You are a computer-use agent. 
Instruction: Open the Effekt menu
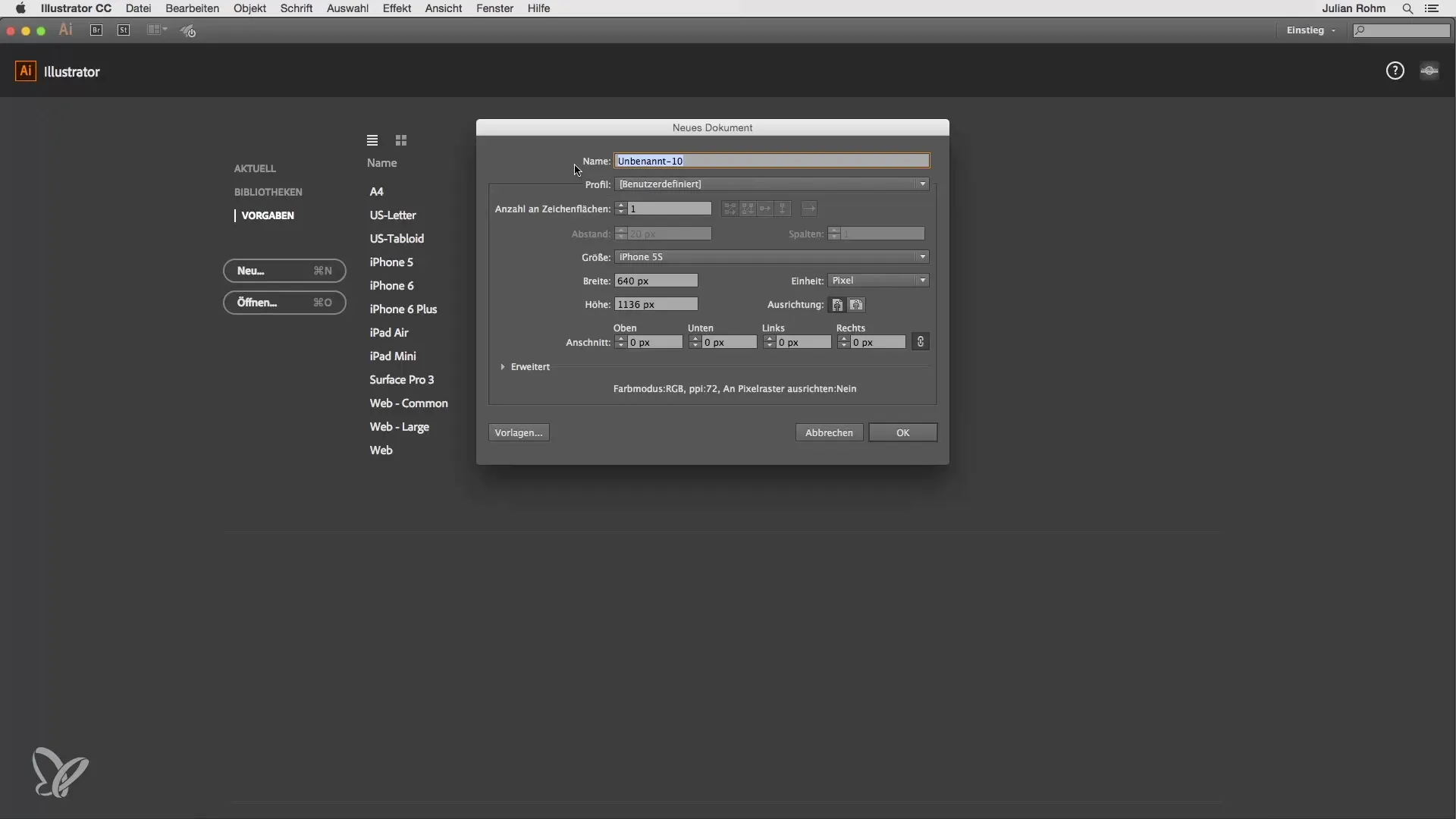pos(397,8)
